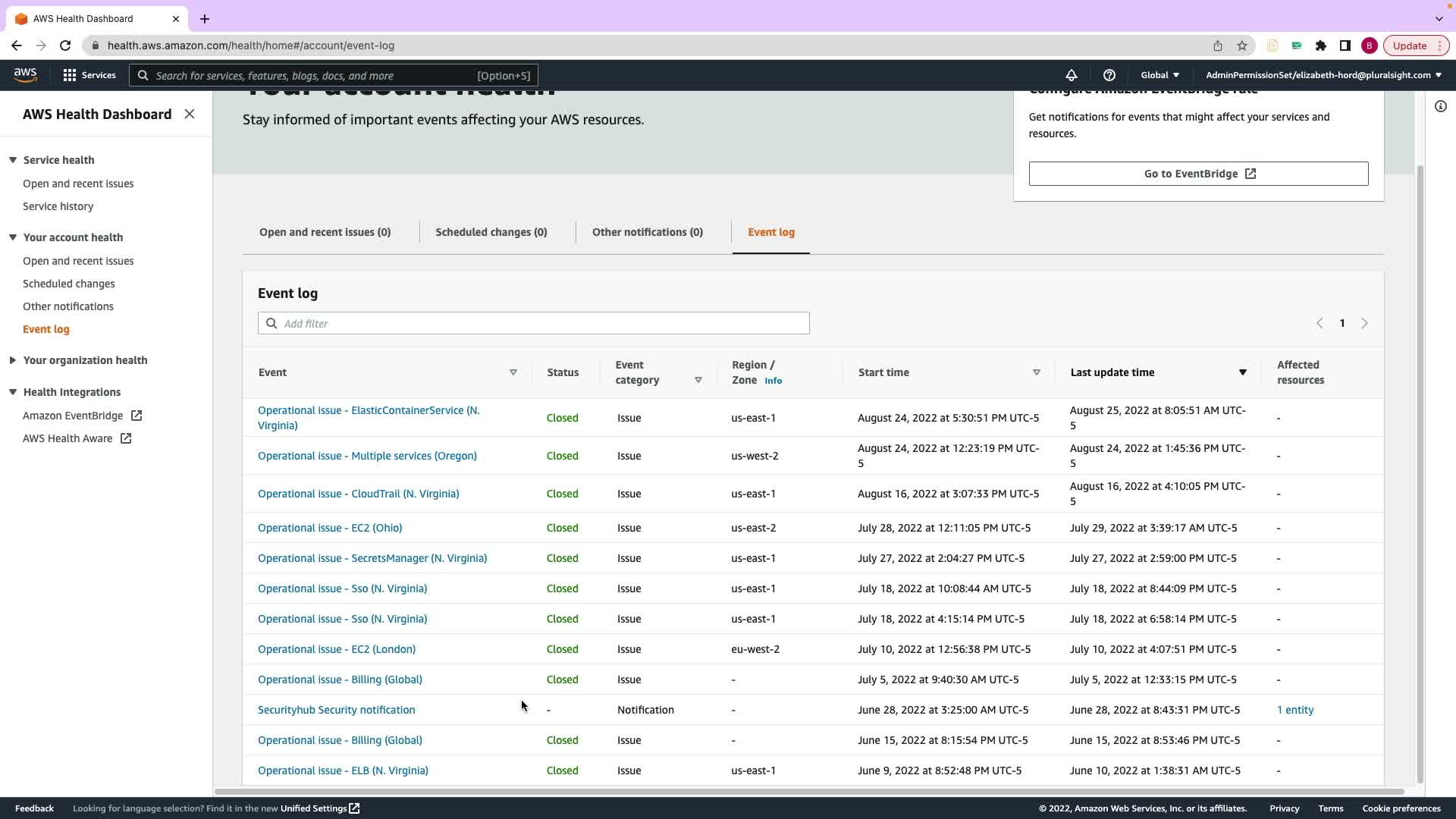Image resolution: width=1456 pixels, height=819 pixels.
Task: Click the Go to EventBridge button
Action: 1198,174
